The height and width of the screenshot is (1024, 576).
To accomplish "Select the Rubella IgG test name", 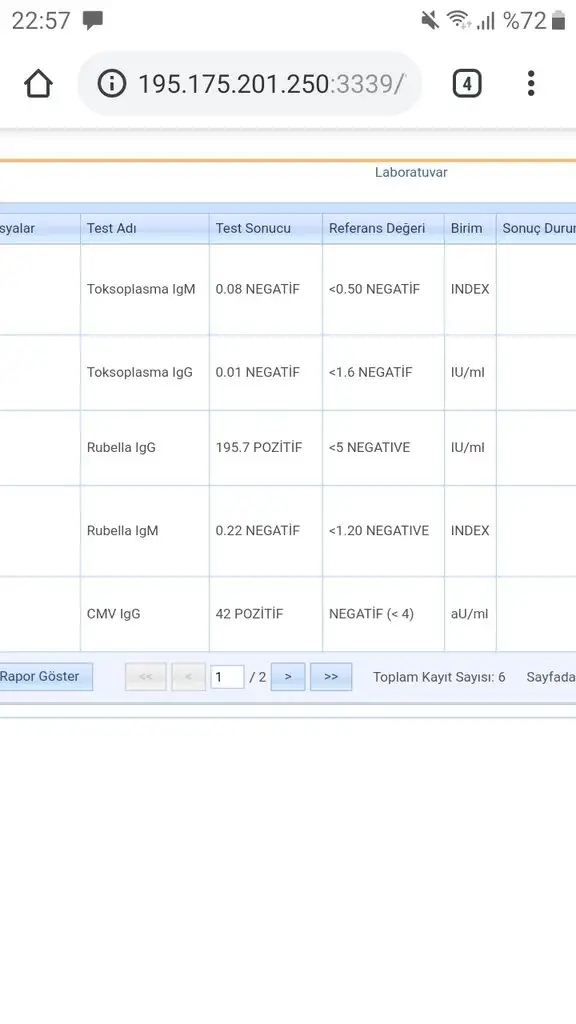I will click(x=121, y=447).
